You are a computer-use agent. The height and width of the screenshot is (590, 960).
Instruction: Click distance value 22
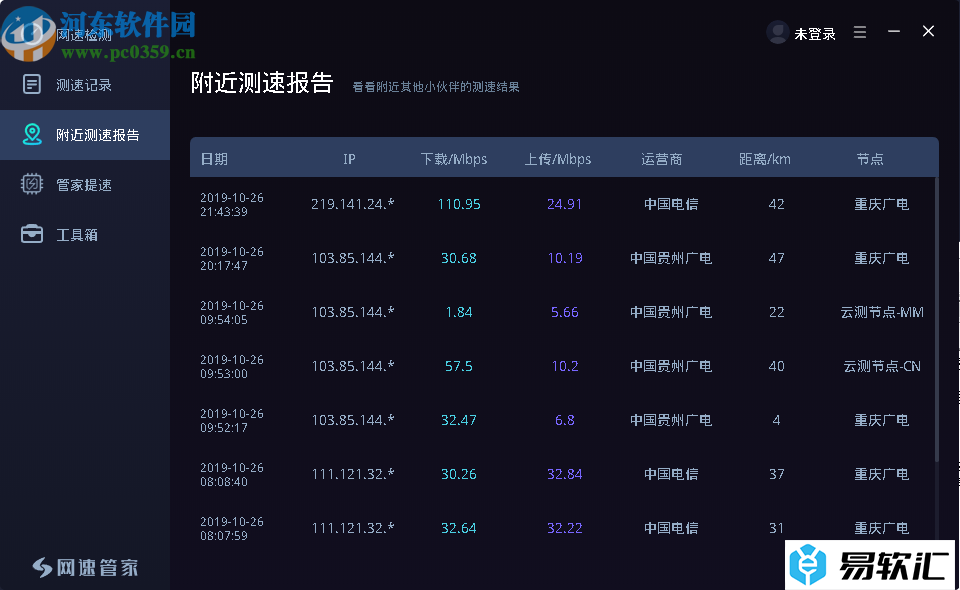click(x=776, y=312)
